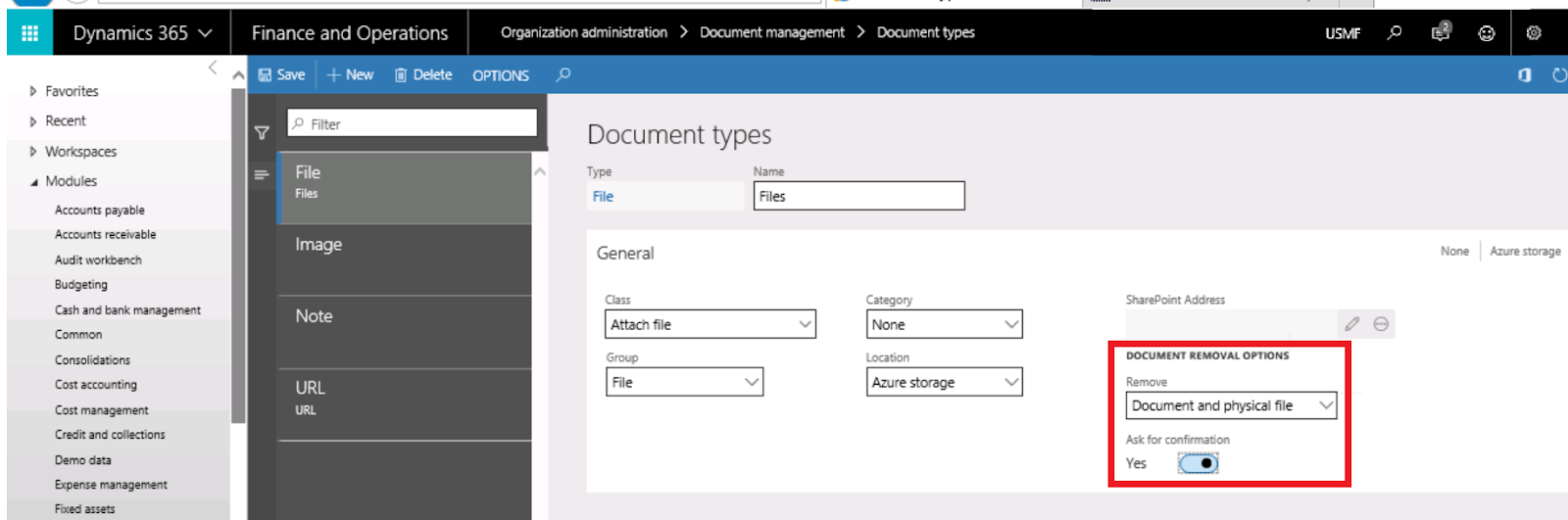Select the File document type row
1568x520 pixels.
click(x=405, y=188)
